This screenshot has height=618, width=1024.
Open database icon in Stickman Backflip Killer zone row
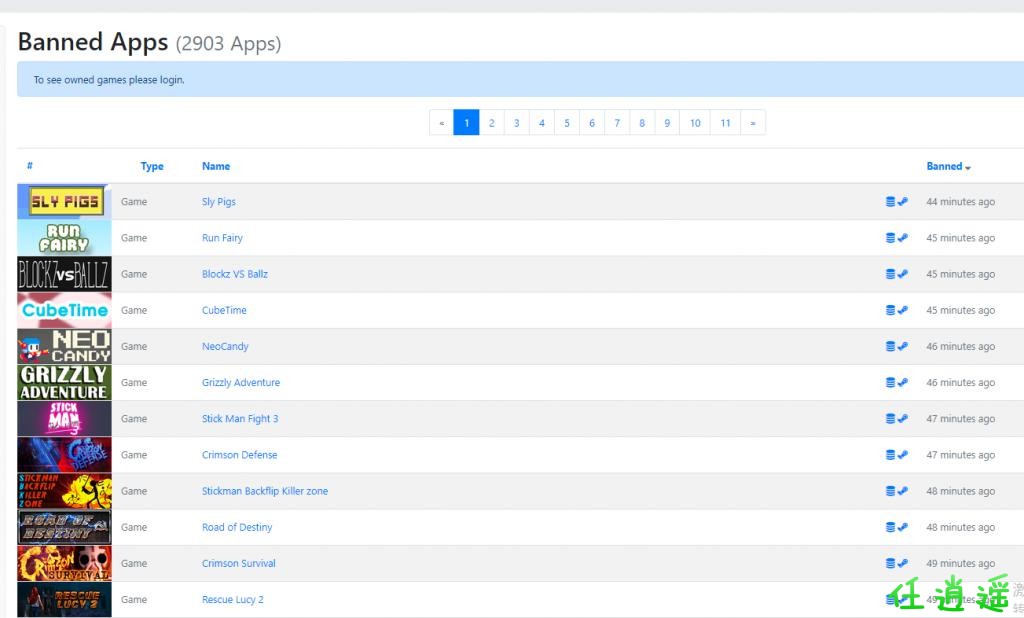(890, 491)
